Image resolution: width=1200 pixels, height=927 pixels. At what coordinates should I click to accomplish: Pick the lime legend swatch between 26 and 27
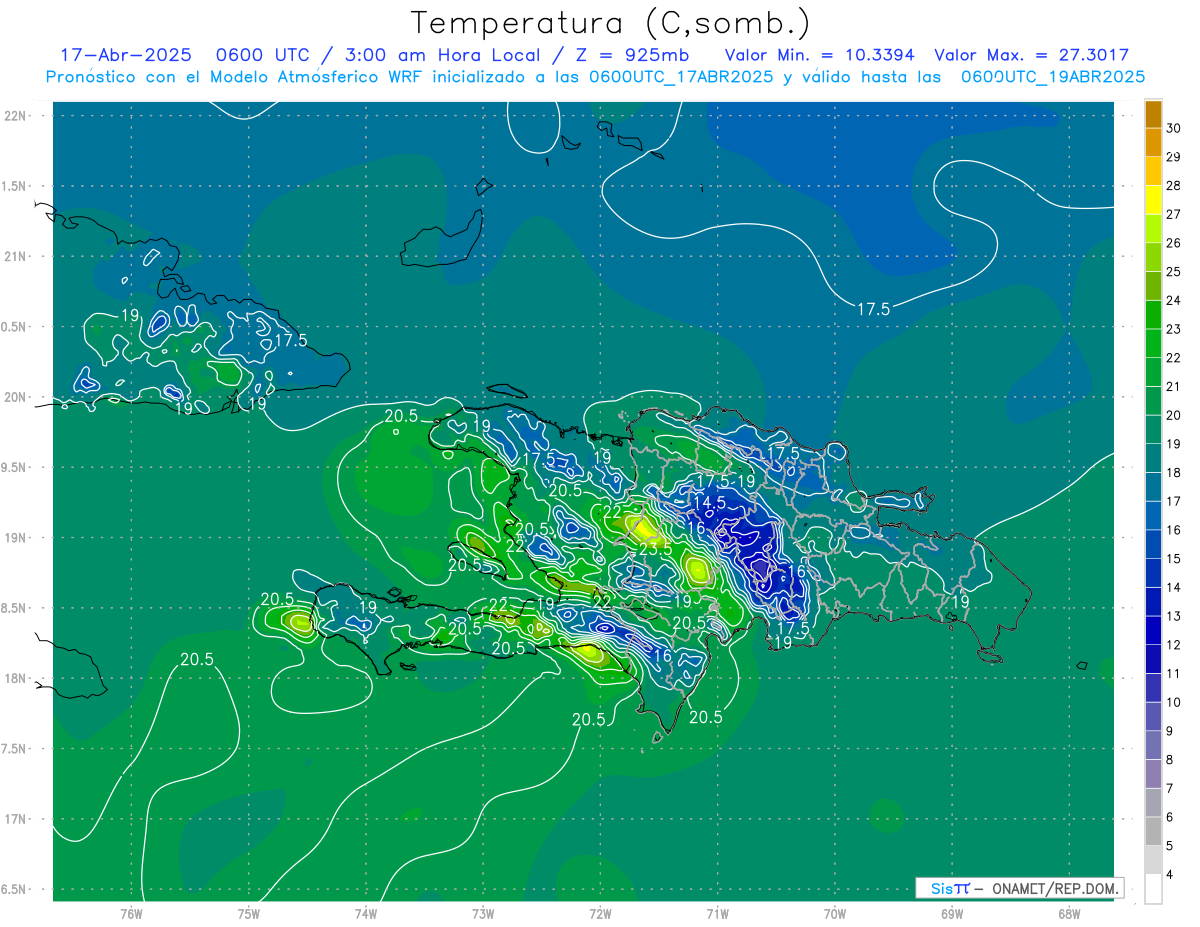click(x=1153, y=229)
